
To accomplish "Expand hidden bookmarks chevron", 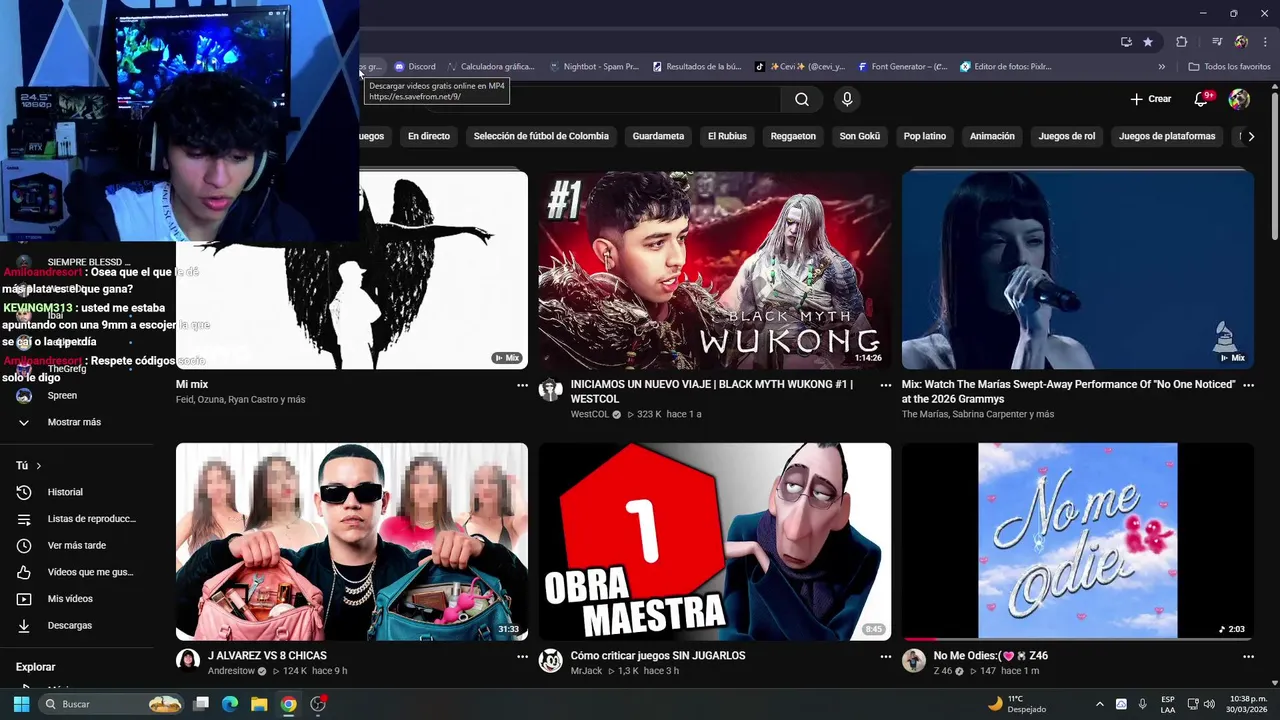I will click(1161, 67).
